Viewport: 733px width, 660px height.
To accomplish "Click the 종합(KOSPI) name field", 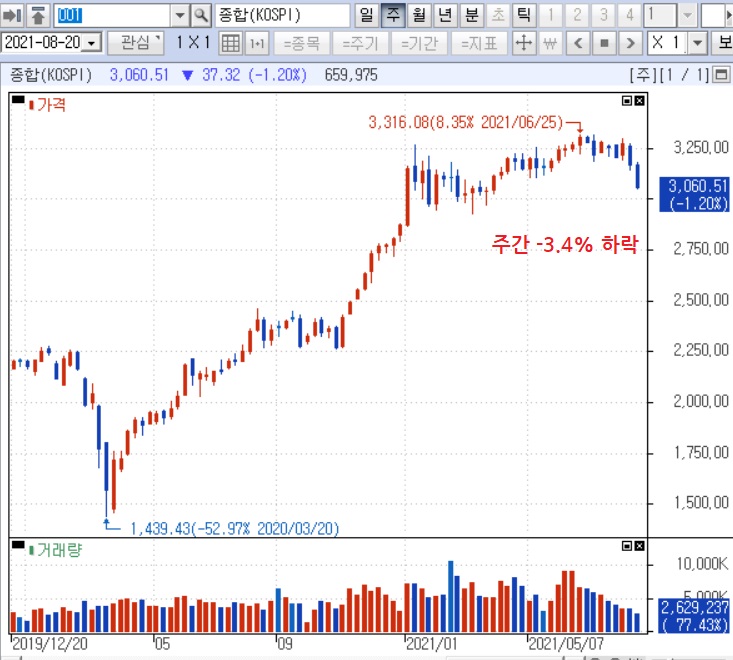I will [282, 15].
